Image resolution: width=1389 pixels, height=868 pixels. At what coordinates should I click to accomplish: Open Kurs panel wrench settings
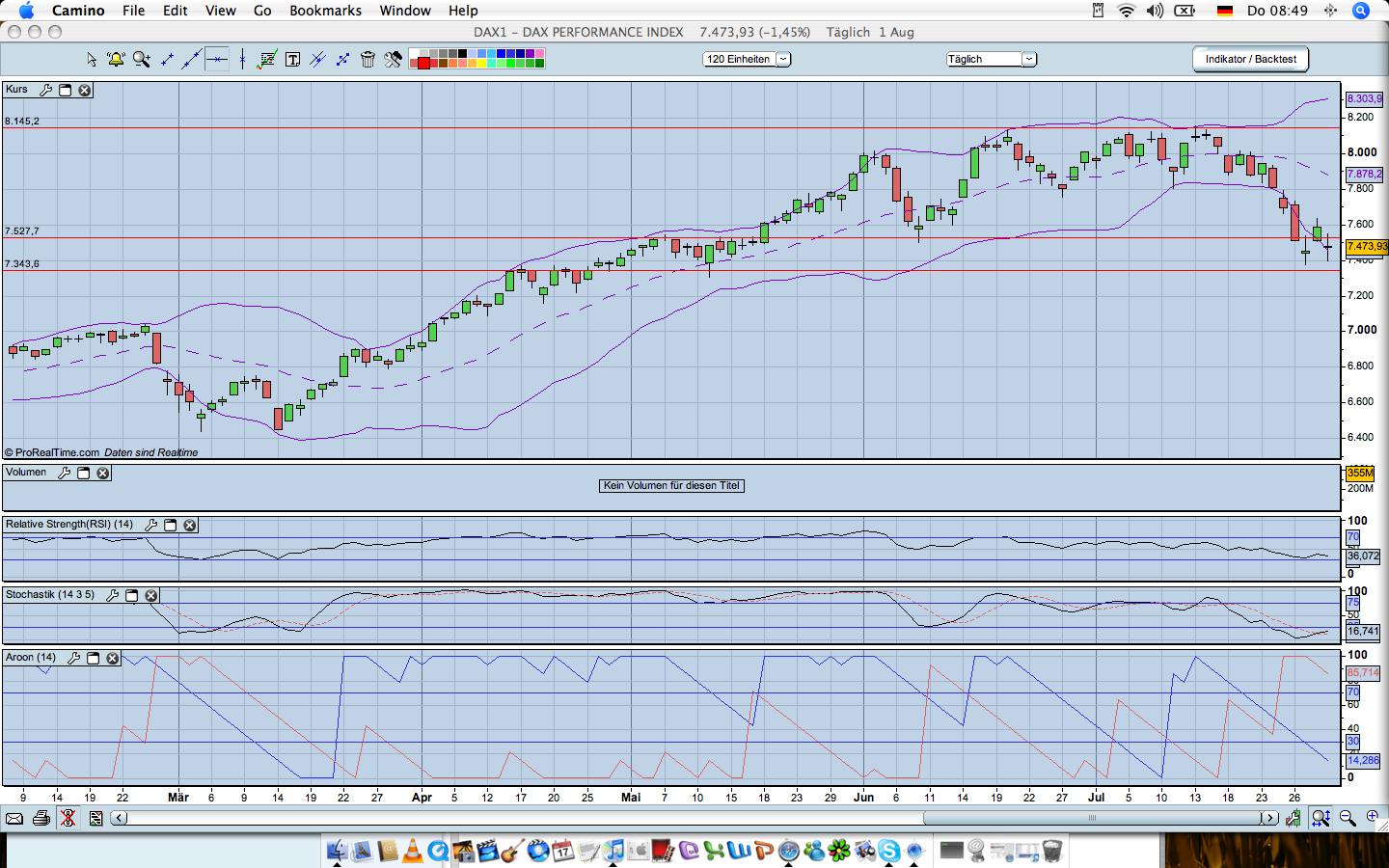point(45,91)
